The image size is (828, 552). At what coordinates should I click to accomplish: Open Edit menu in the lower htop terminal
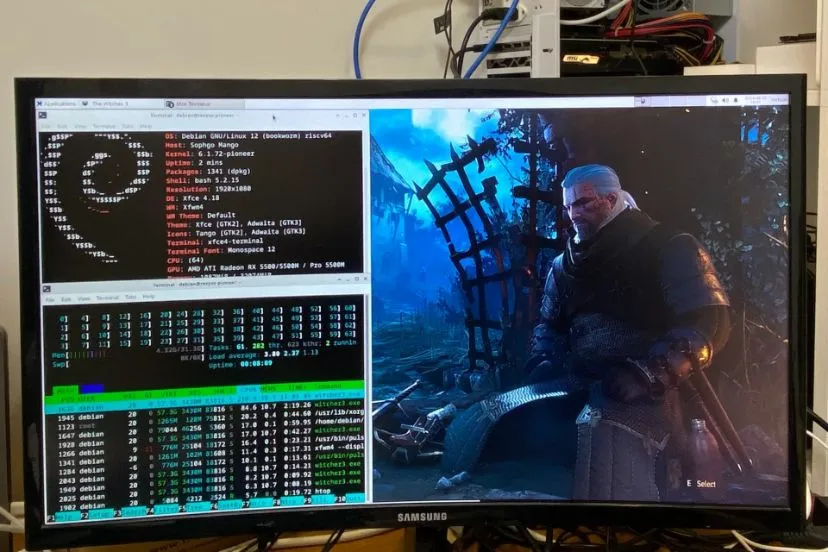(x=66, y=299)
